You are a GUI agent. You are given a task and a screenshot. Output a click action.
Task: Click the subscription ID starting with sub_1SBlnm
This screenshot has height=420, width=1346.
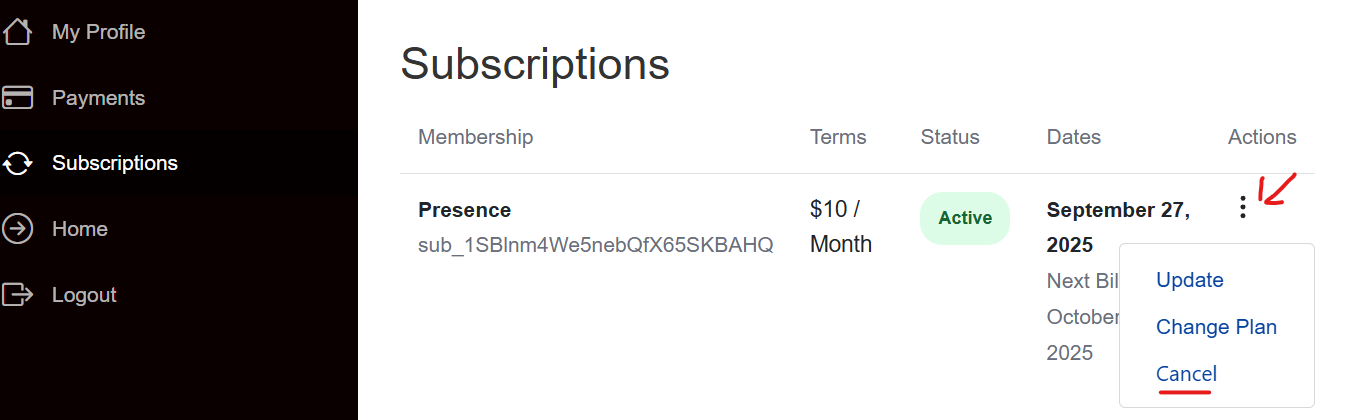[x=595, y=245]
